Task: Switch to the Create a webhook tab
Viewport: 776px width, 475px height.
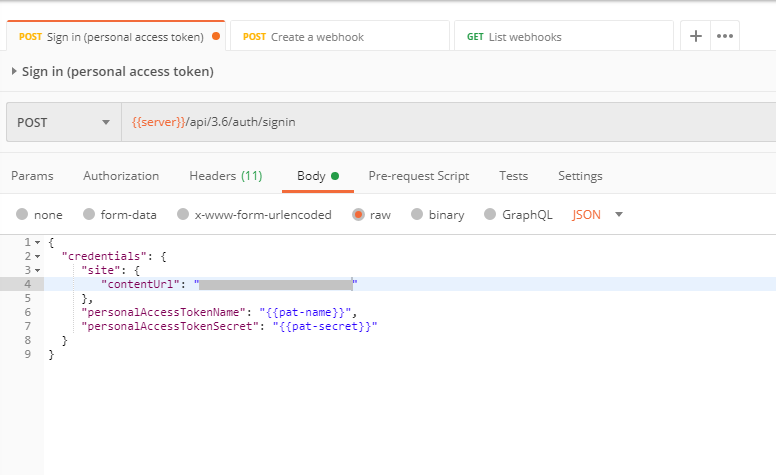Action: [339, 37]
